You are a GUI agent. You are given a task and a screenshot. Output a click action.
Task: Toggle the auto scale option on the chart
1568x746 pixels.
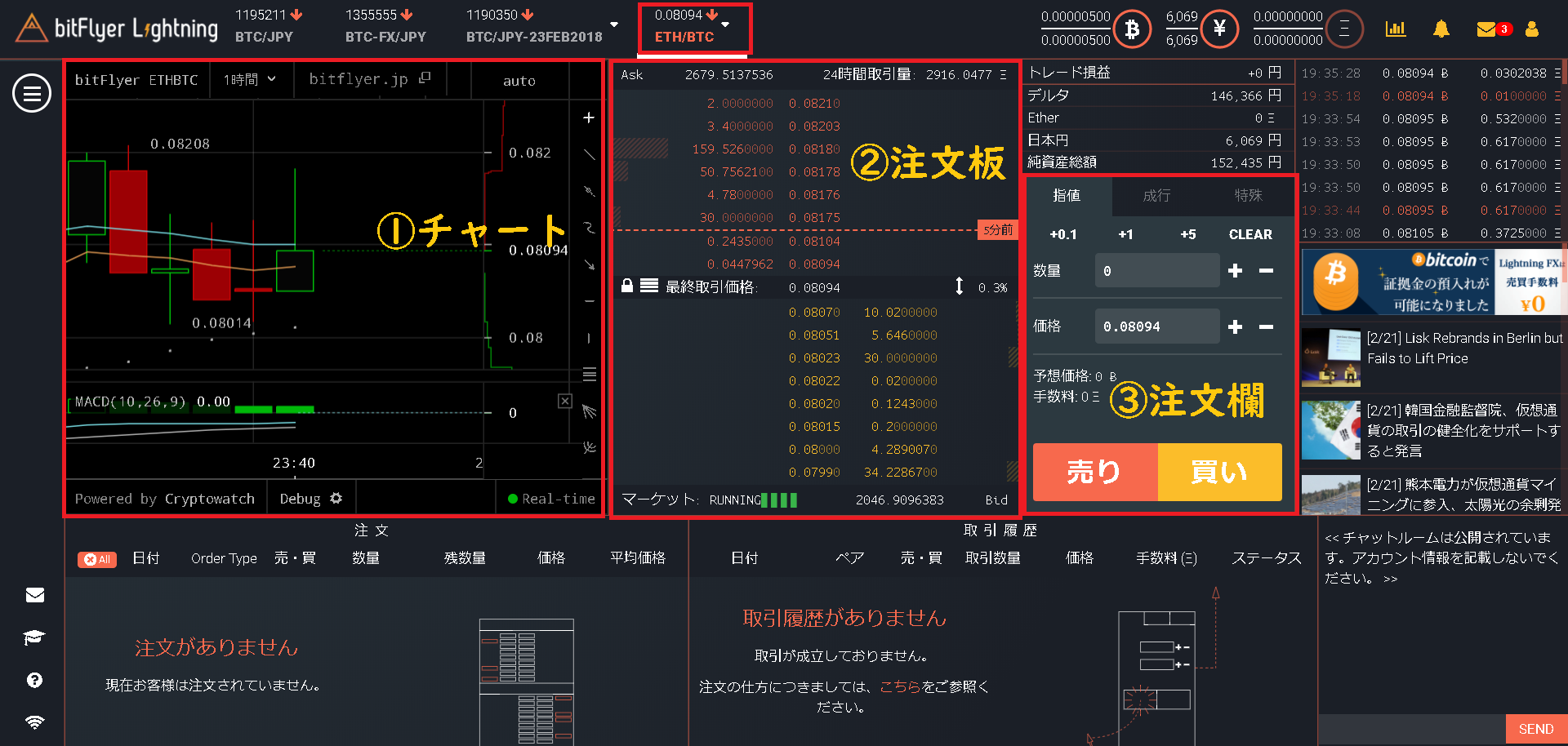tap(519, 81)
